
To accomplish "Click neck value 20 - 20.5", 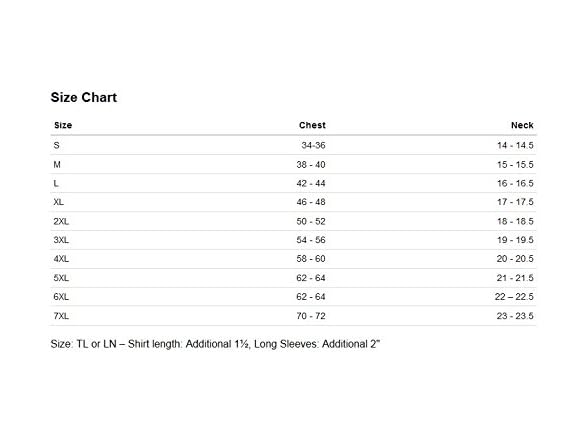I will click(x=515, y=259).
